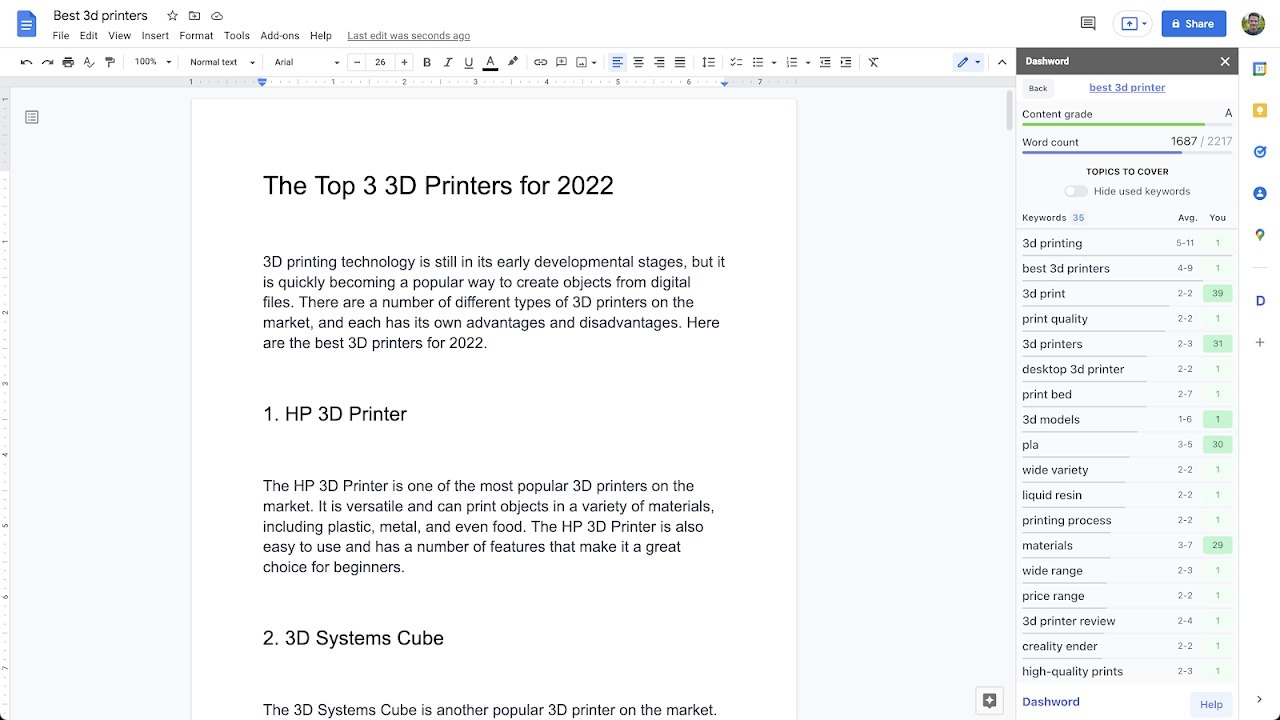Screen dimensions: 1280x720
Task: Open the Format menu
Action: [x=196, y=35]
